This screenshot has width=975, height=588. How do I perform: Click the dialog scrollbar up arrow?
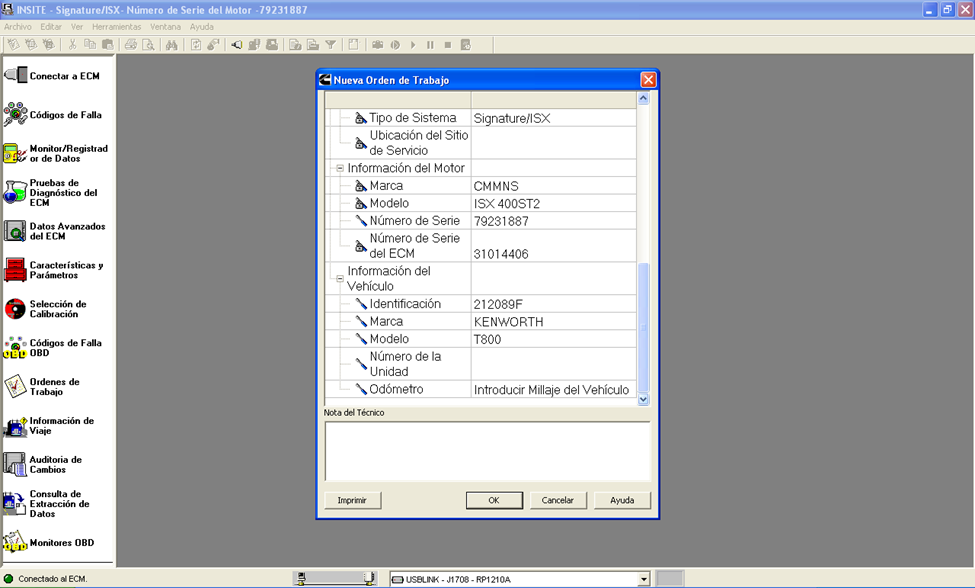[x=643, y=99]
